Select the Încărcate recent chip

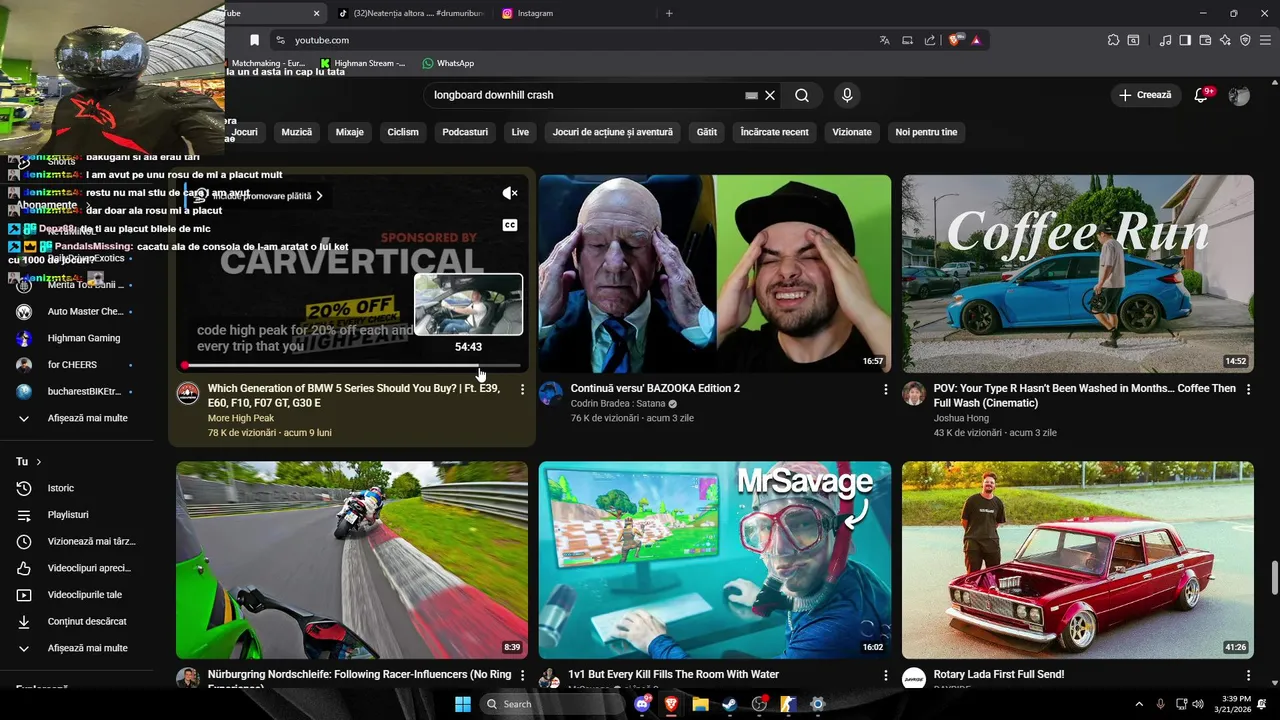774,132
